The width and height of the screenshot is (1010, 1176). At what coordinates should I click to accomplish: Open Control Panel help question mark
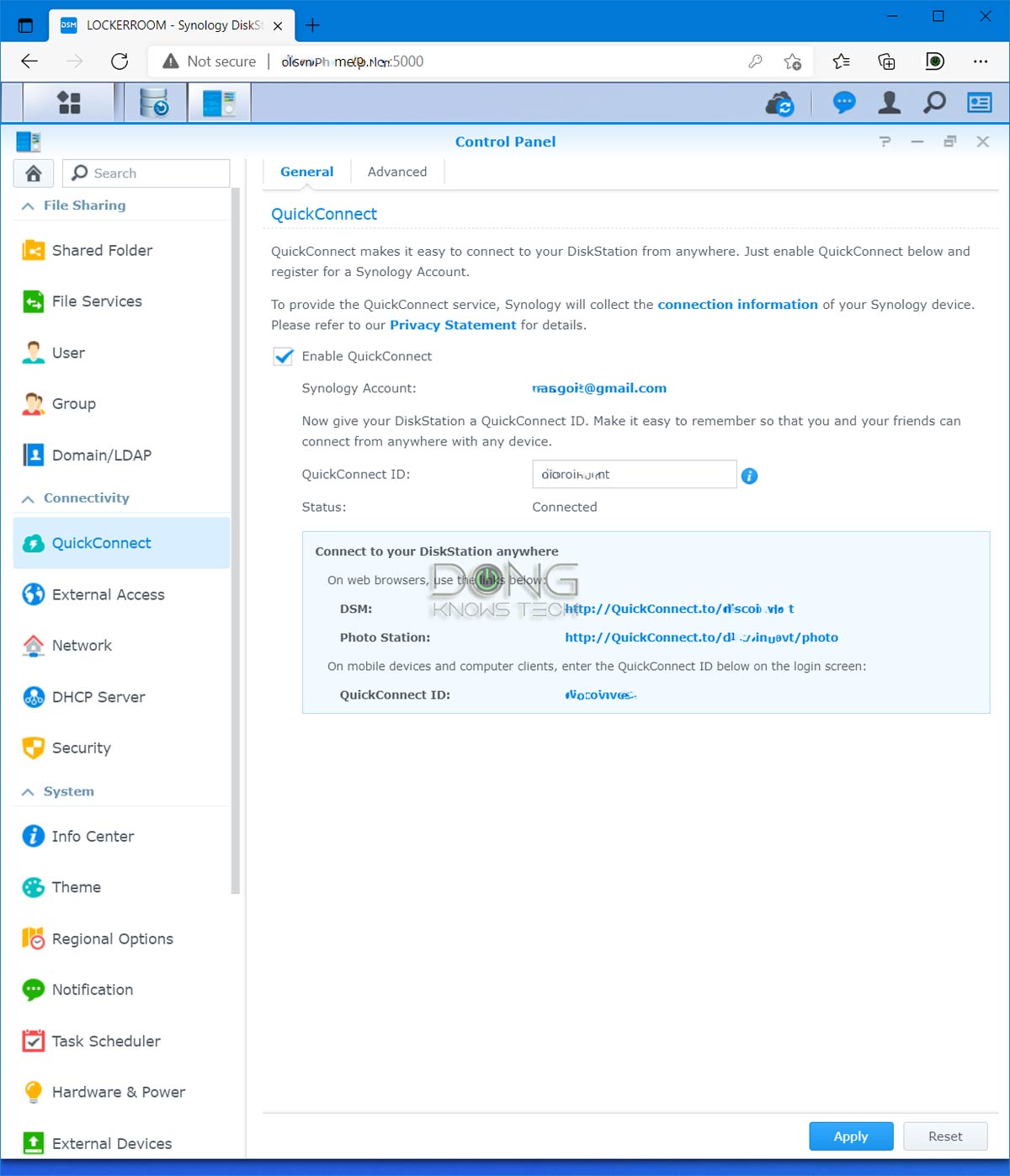[885, 141]
